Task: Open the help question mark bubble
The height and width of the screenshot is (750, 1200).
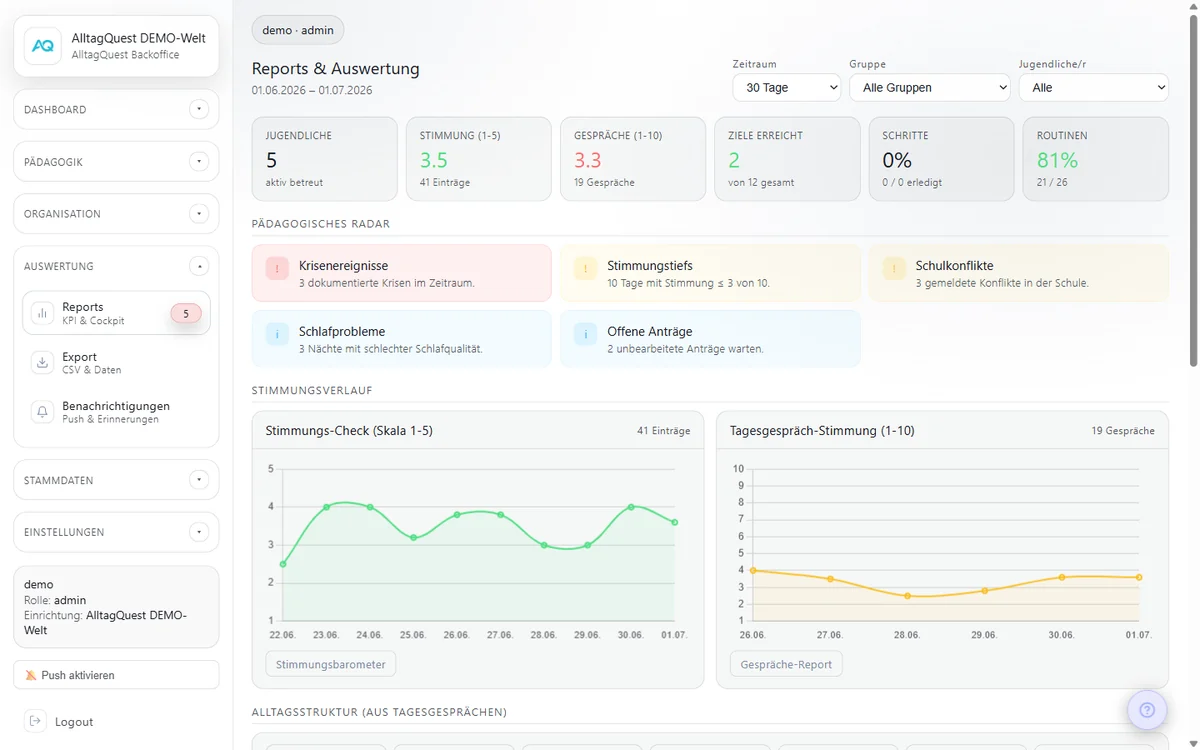Action: click(1147, 710)
